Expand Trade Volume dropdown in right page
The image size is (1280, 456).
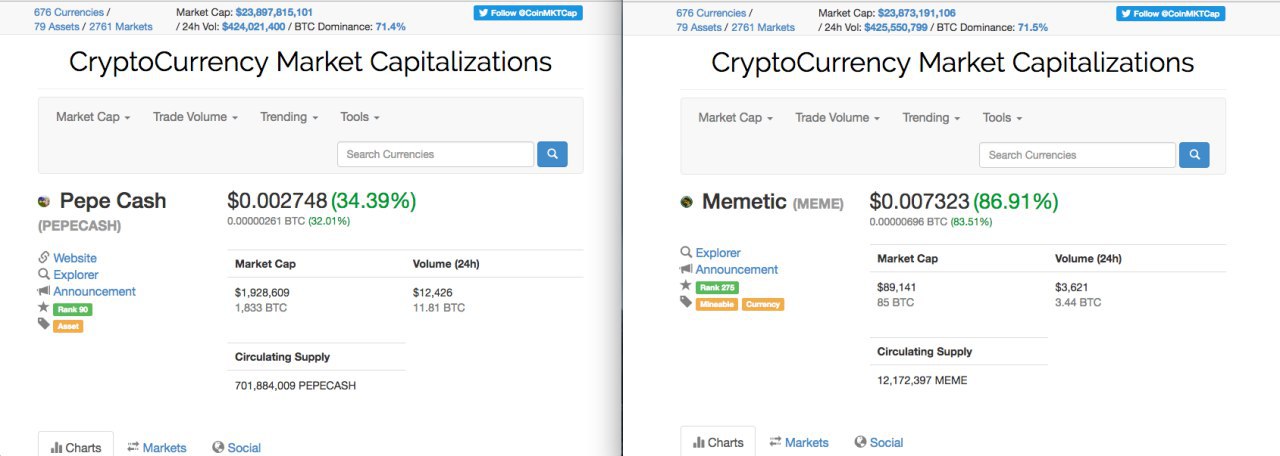(x=838, y=118)
